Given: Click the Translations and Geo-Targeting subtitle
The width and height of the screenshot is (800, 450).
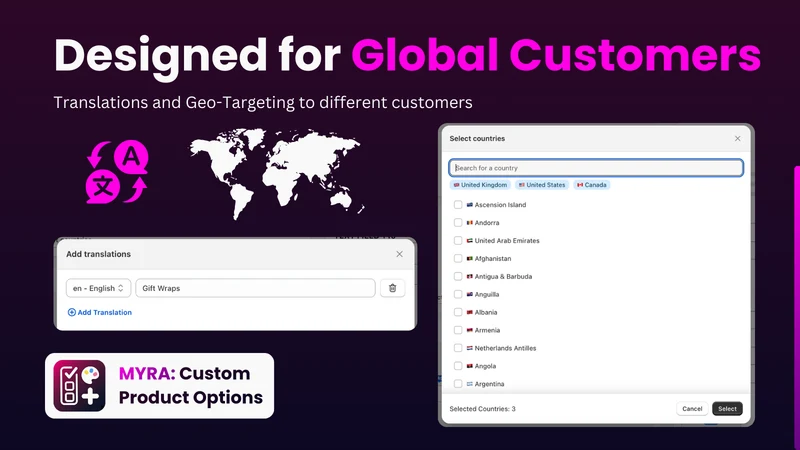Looking at the screenshot, I should coord(263,103).
